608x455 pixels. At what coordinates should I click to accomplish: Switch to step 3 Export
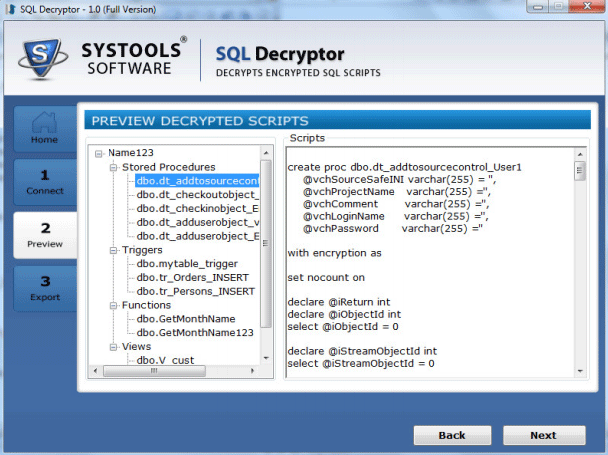click(x=45, y=288)
